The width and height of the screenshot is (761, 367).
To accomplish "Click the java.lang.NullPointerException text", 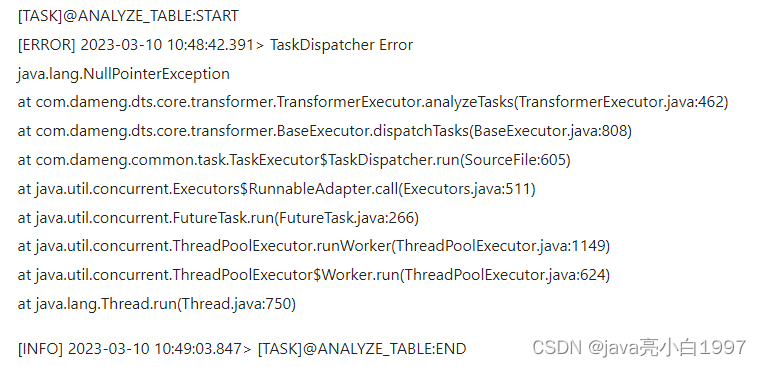I will point(123,74).
